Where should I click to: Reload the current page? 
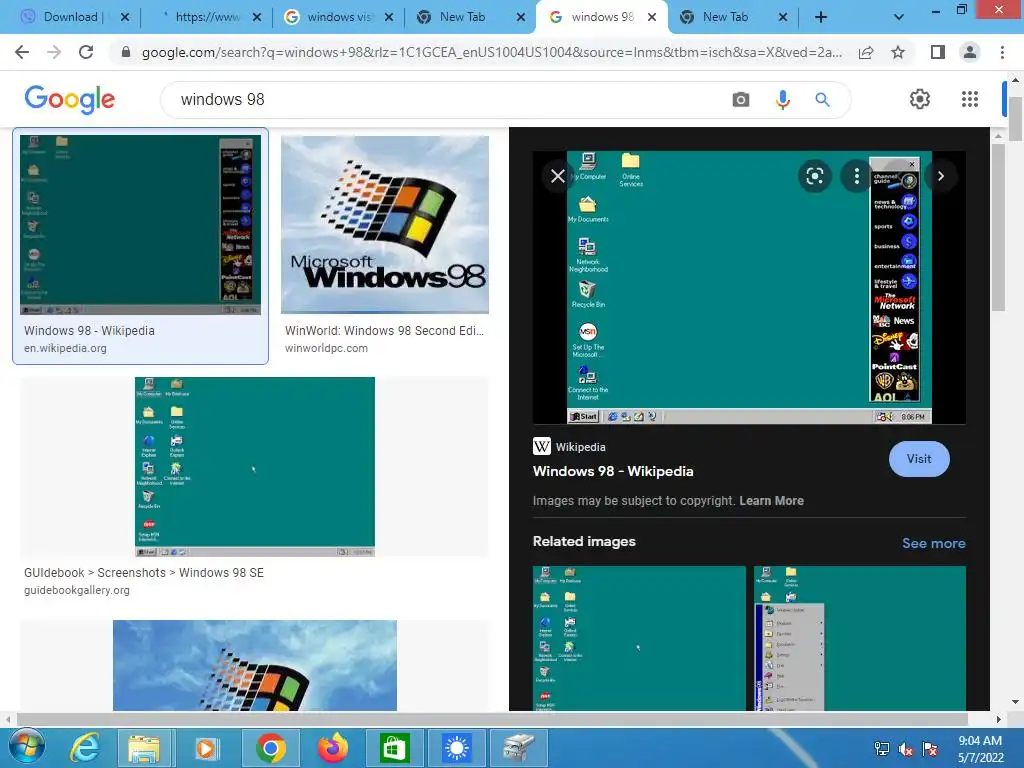point(86,52)
